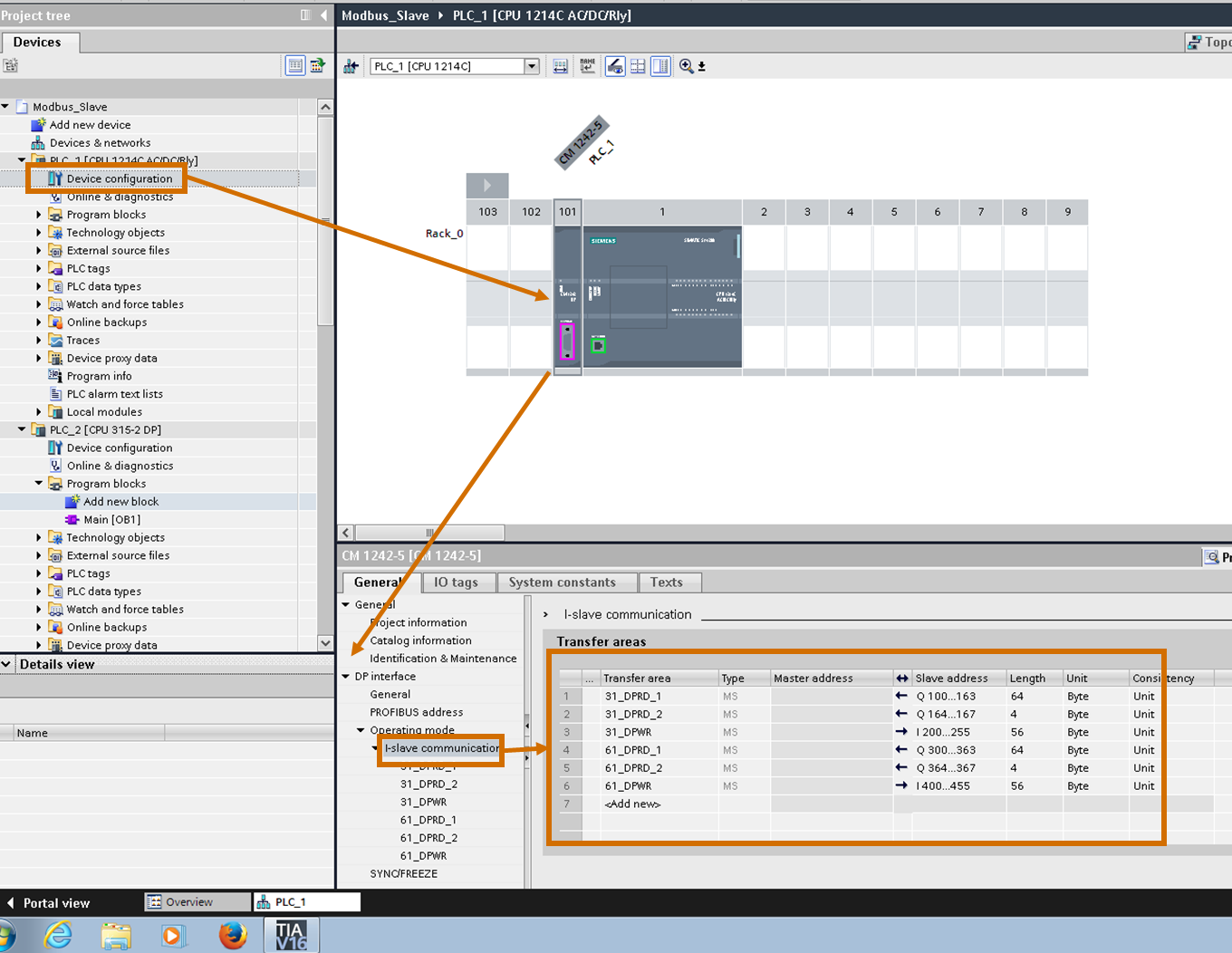Screen dimensions: 1232x953
Task: Collapse PLC_2 Program blocks node
Action: [39, 484]
